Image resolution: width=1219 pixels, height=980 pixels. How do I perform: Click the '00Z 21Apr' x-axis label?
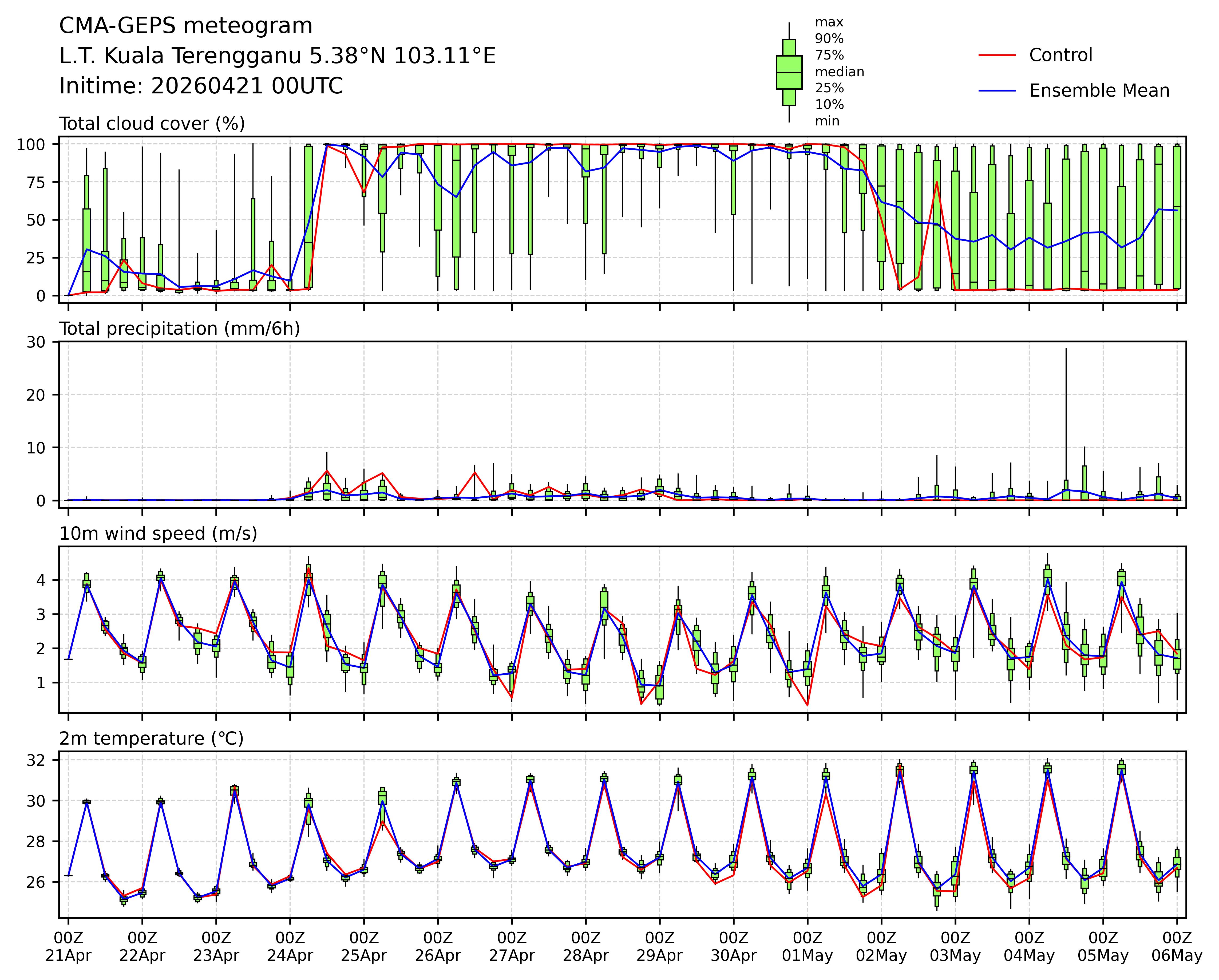coord(68,947)
